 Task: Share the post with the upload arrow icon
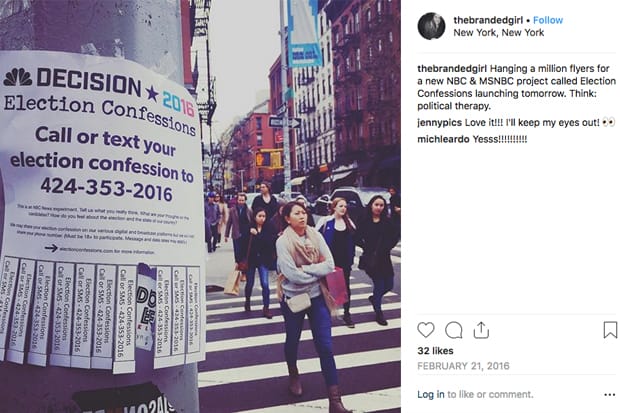tap(481, 330)
